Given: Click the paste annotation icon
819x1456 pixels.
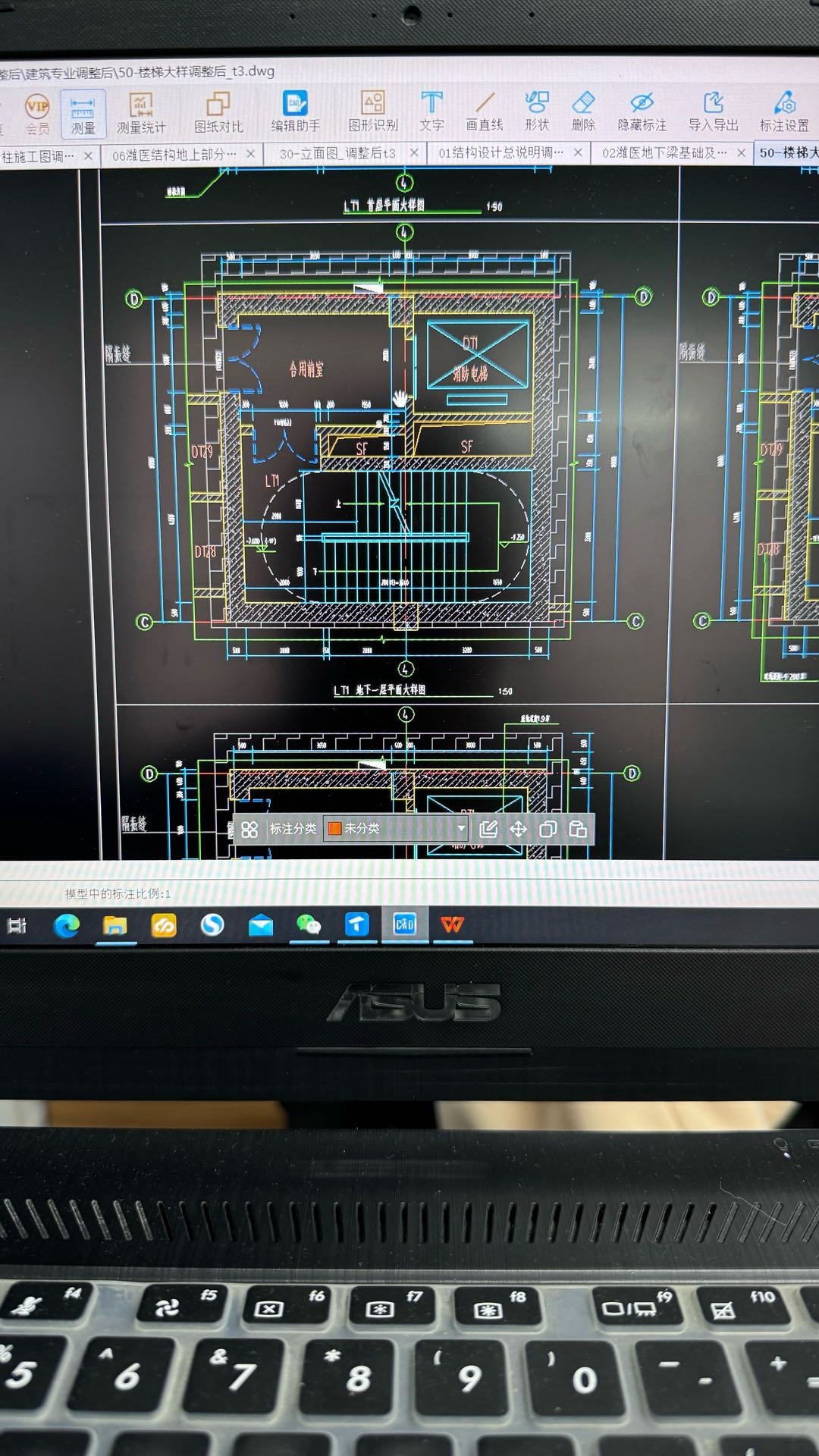Looking at the screenshot, I should (578, 829).
